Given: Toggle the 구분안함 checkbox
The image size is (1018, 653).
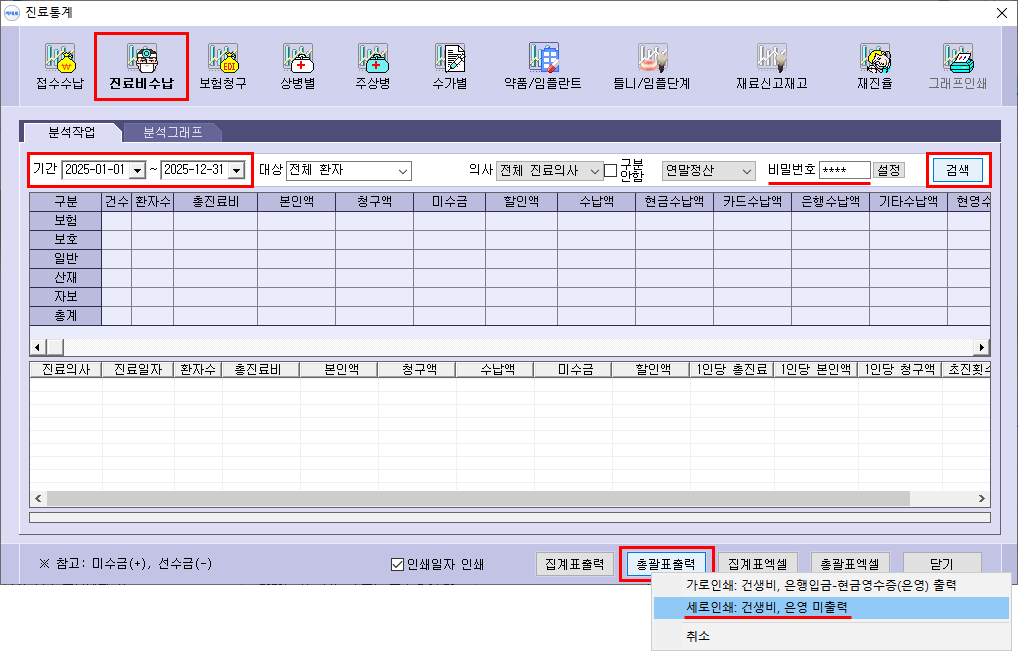Looking at the screenshot, I should click(611, 171).
